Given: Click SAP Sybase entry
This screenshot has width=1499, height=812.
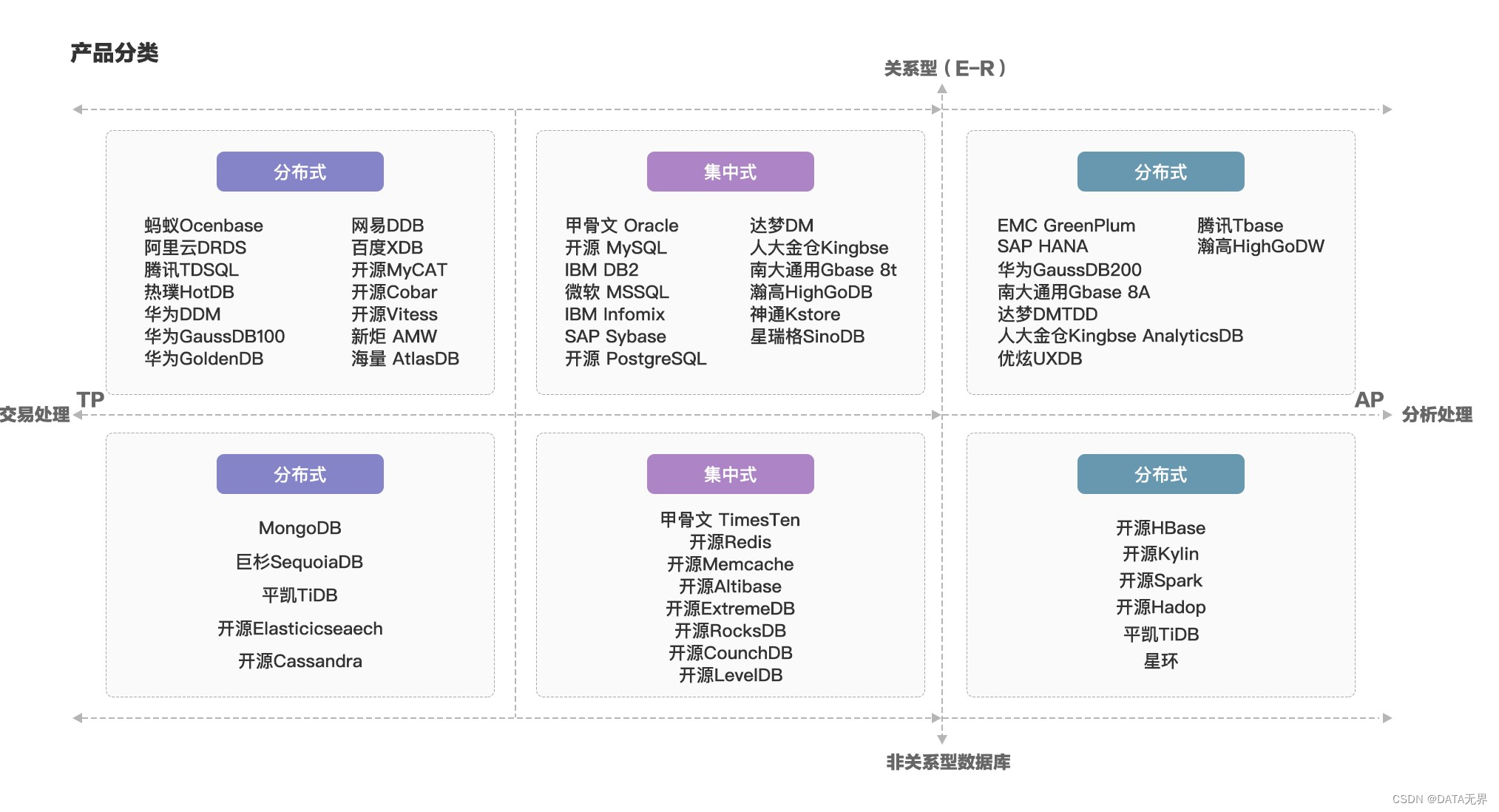Looking at the screenshot, I should [615, 336].
